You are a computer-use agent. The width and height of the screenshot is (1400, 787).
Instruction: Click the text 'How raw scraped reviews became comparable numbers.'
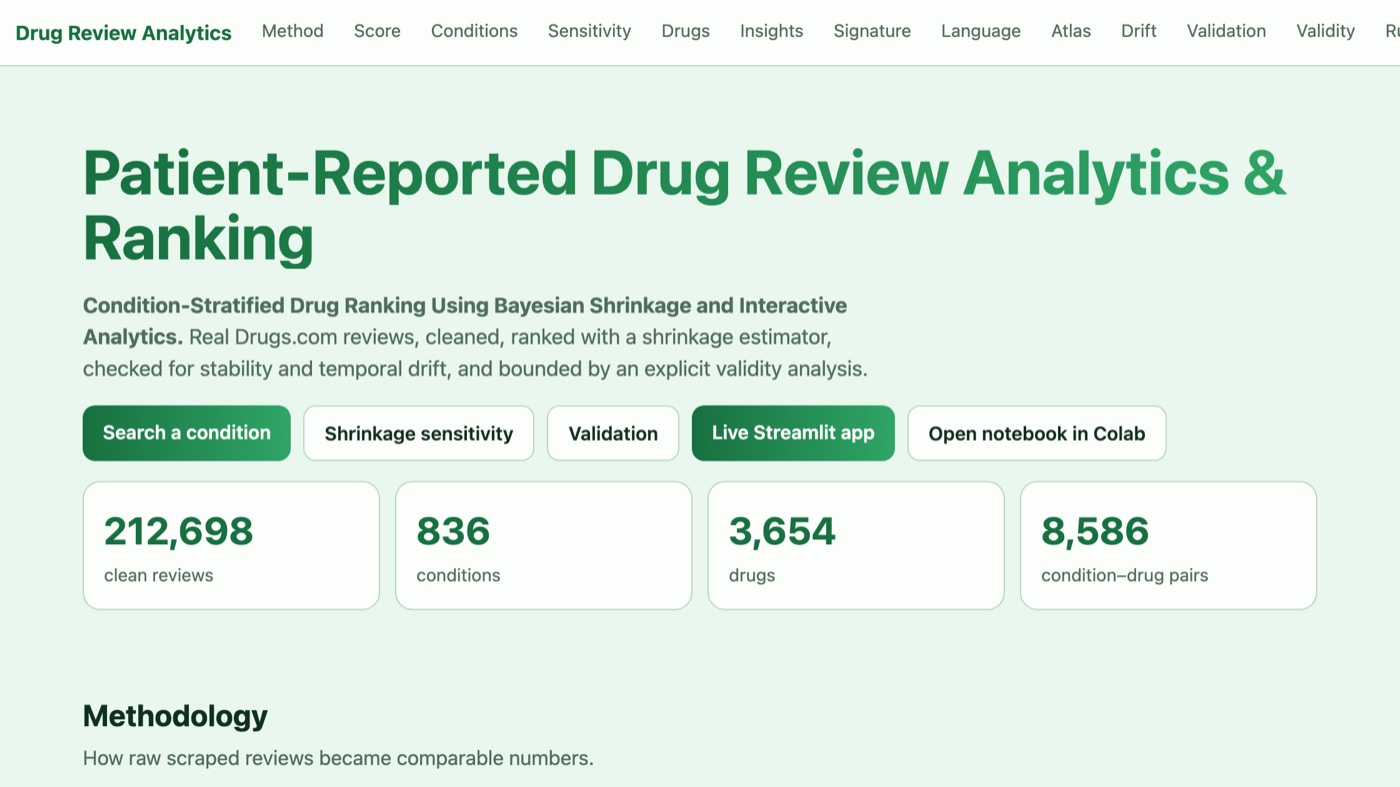pos(338,758)
